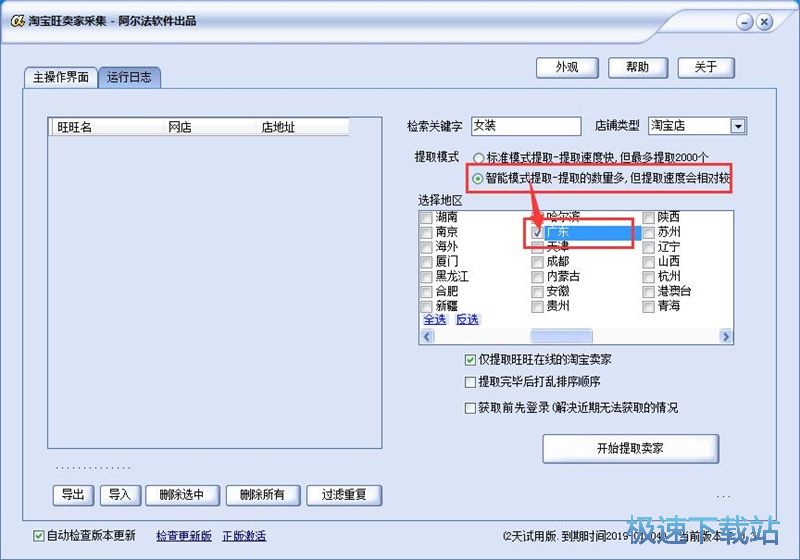
Task: Open the 正版激活 link
Action: pos(244,536)
